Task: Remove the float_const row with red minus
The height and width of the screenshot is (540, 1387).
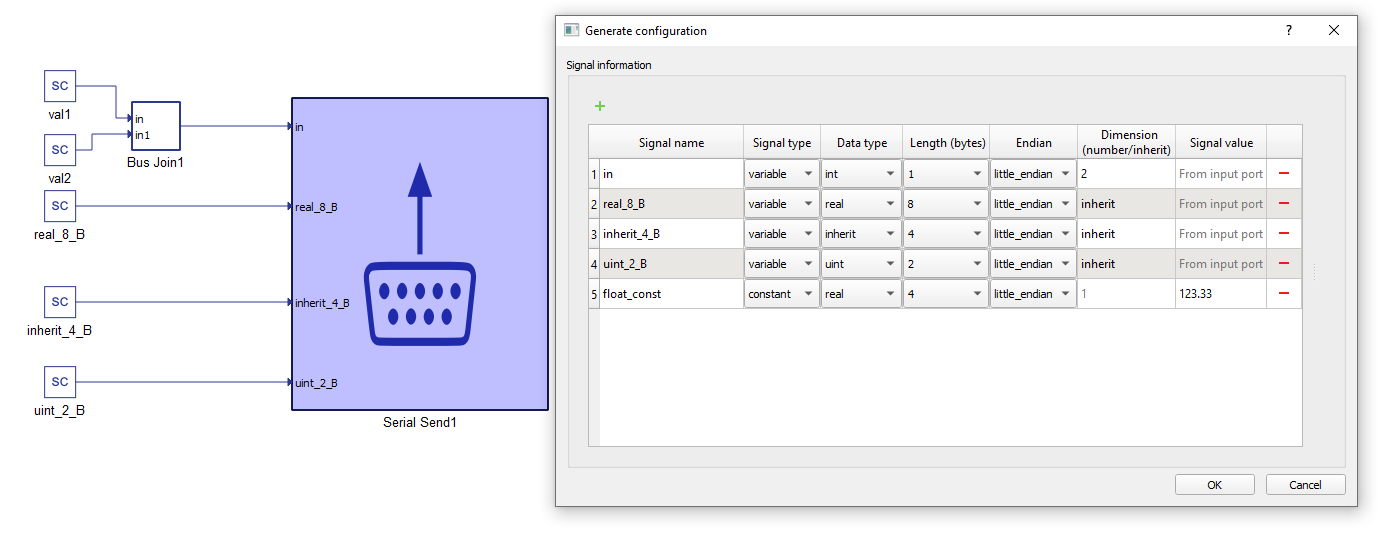Action: pyautogui.click(x=1283, y=294)
